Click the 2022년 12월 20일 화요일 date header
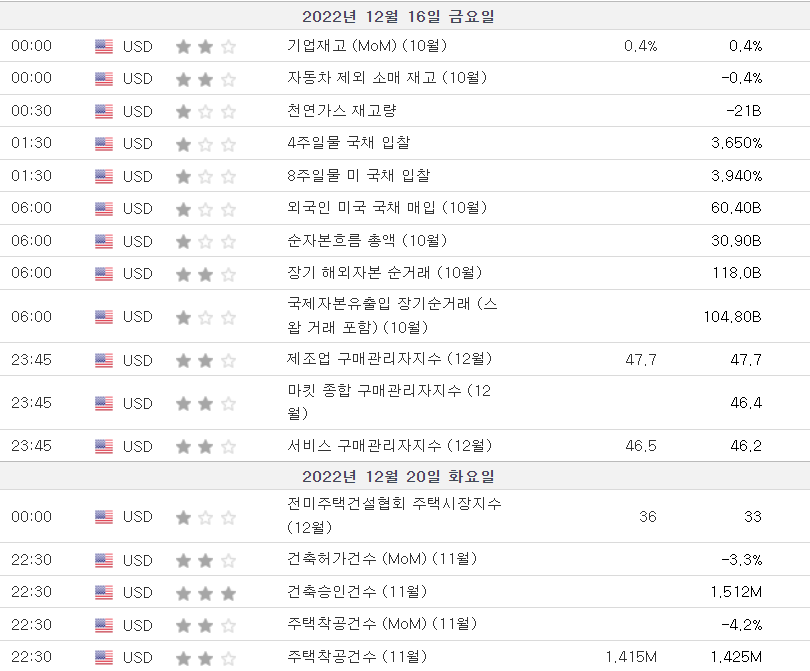 pyautogui.click(x=398, y=477)
